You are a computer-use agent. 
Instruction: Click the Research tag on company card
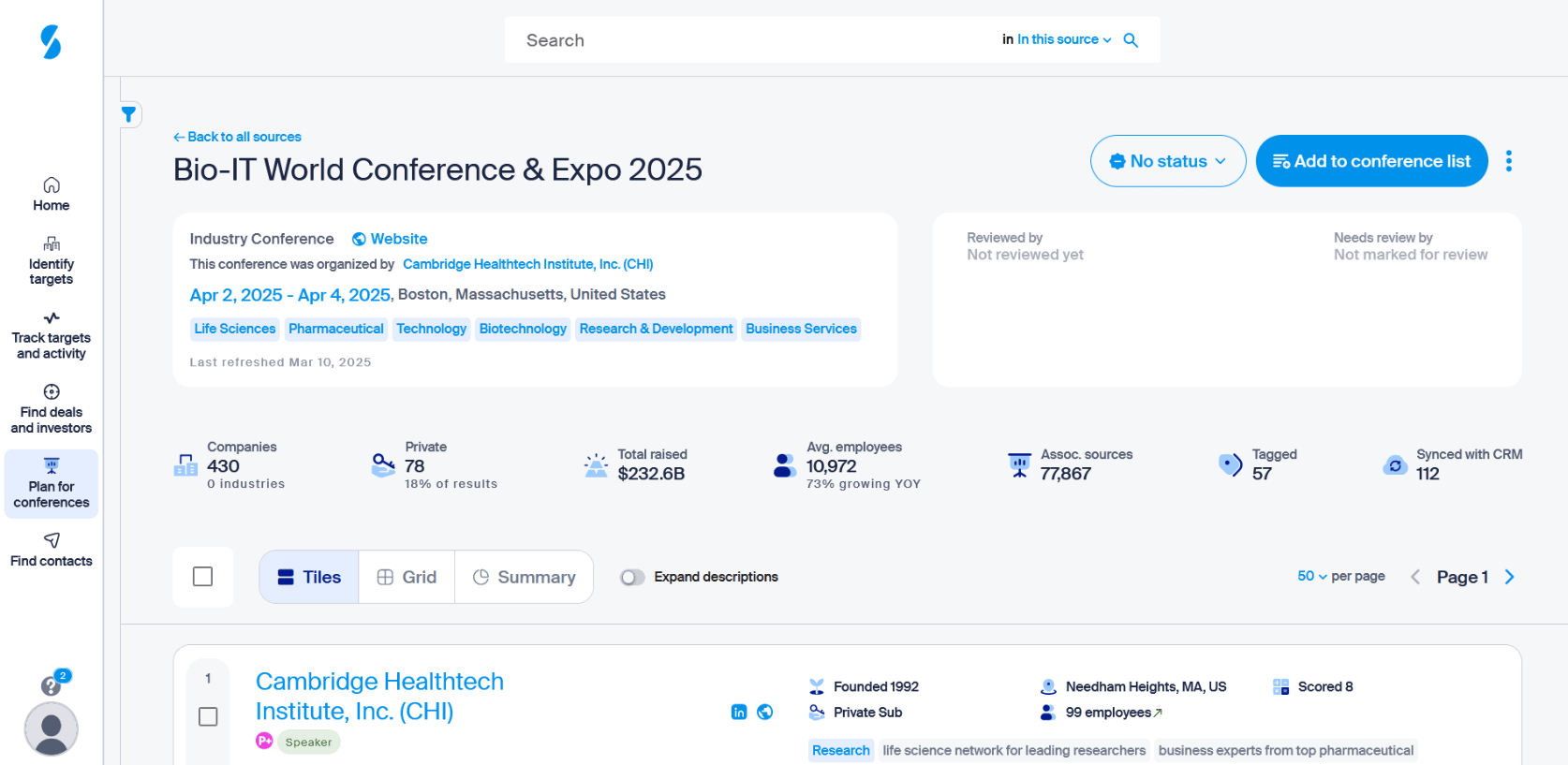[841, 750]
